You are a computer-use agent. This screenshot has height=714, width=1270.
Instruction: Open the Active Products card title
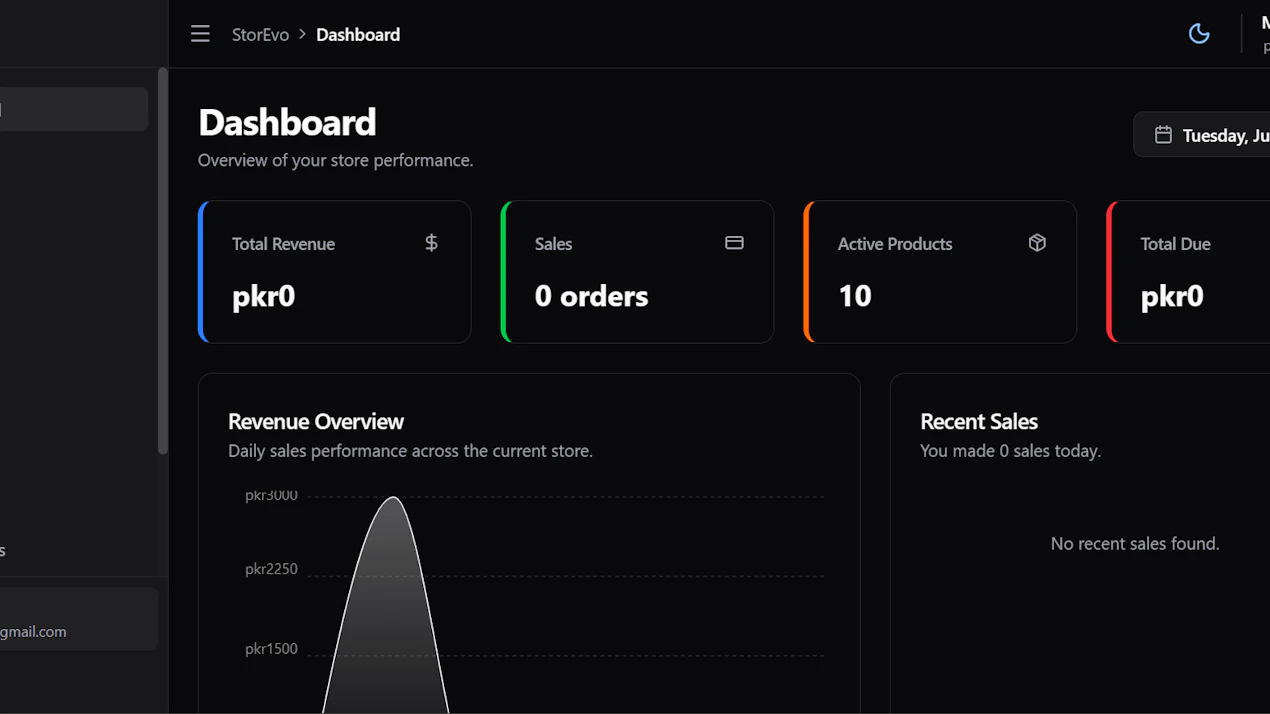(x=895, y=244)
